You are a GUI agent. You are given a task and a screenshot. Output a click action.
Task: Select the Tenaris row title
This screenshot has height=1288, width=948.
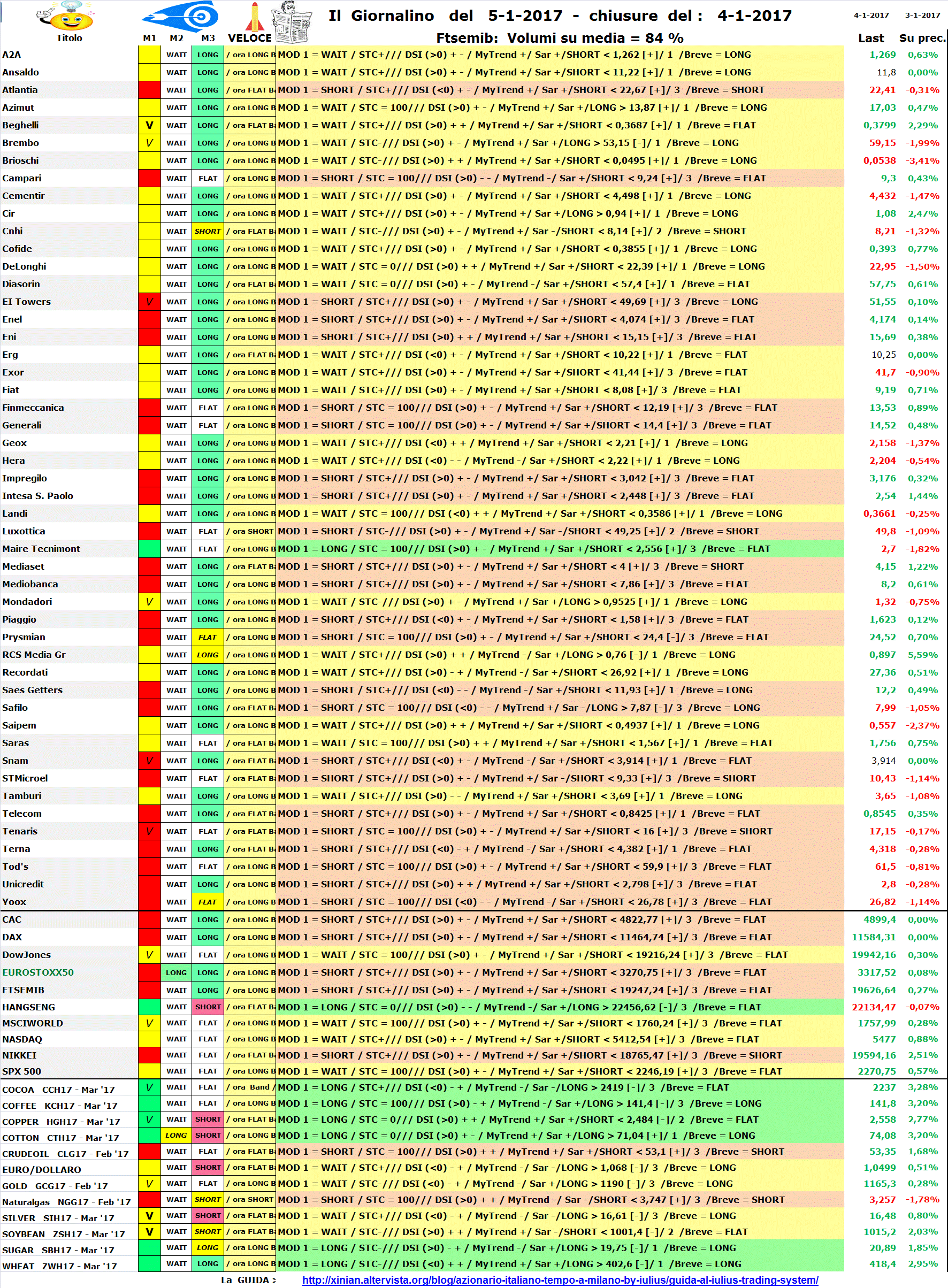(20, 831)
